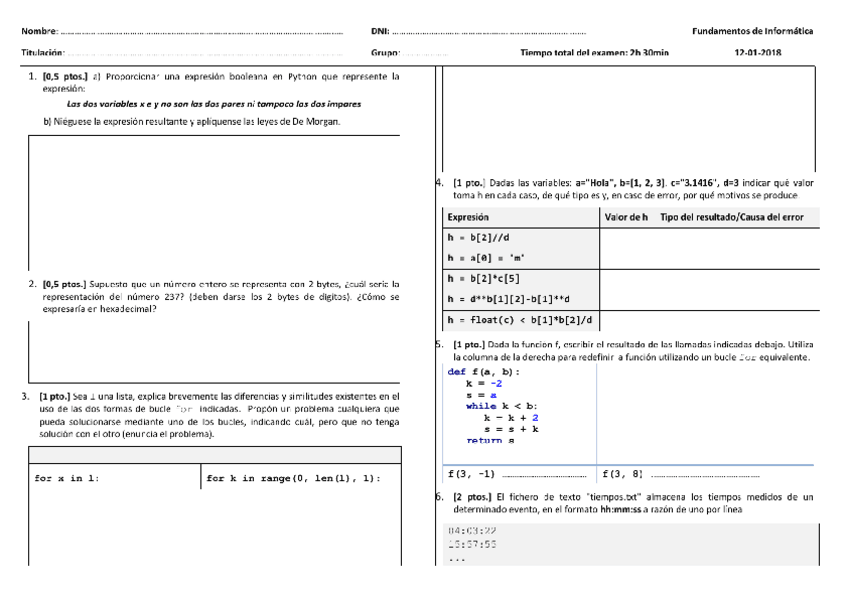Click the exam date 12-01-2018
Image resolution: width=848 pixels, height=600 pixels.
tap(758, 52)
